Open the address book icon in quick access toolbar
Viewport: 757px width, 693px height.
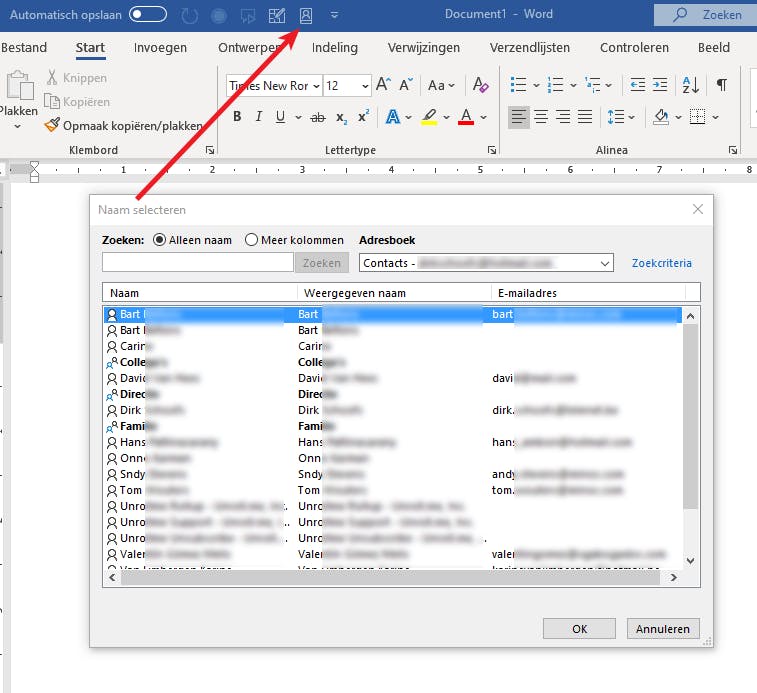[x=306, y=15]
